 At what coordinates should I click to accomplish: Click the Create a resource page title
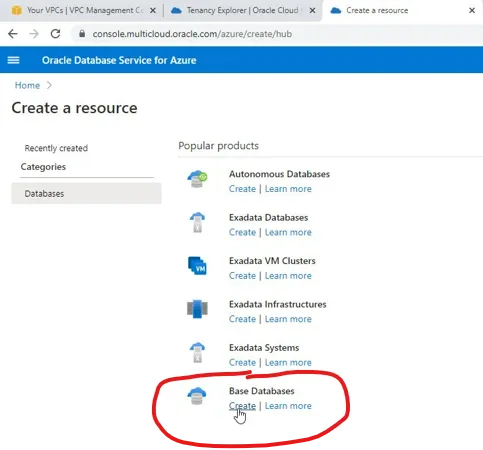74,108
